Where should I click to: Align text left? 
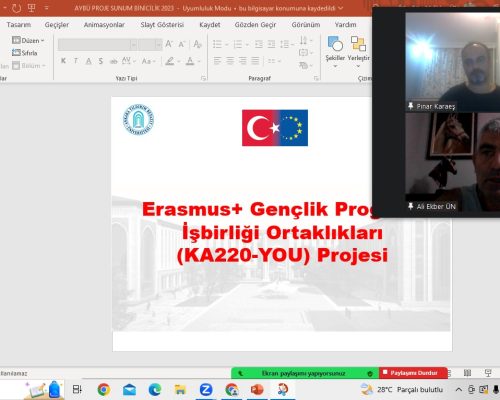pyautogui.click(x=217, y=61)
